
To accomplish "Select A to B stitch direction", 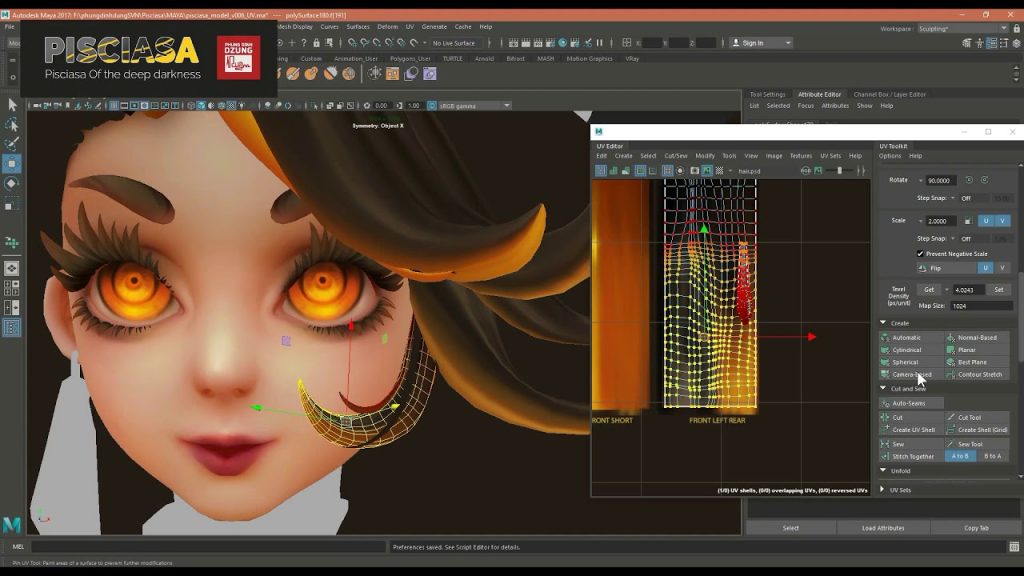I will [960, 456].
